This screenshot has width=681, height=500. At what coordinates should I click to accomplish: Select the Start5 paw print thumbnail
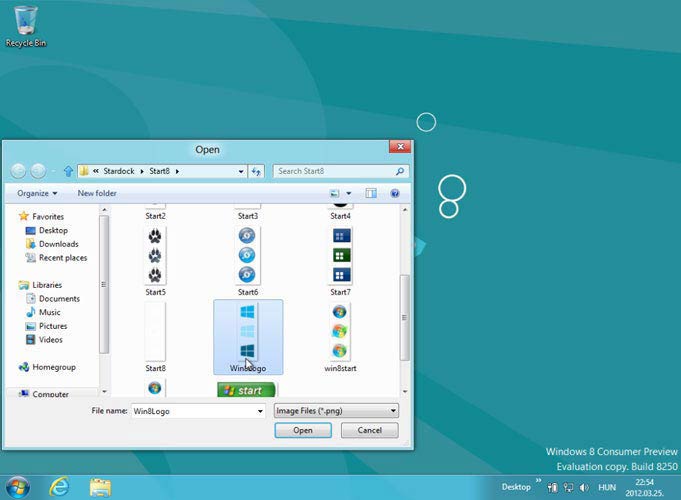click(x=156, y=256)
